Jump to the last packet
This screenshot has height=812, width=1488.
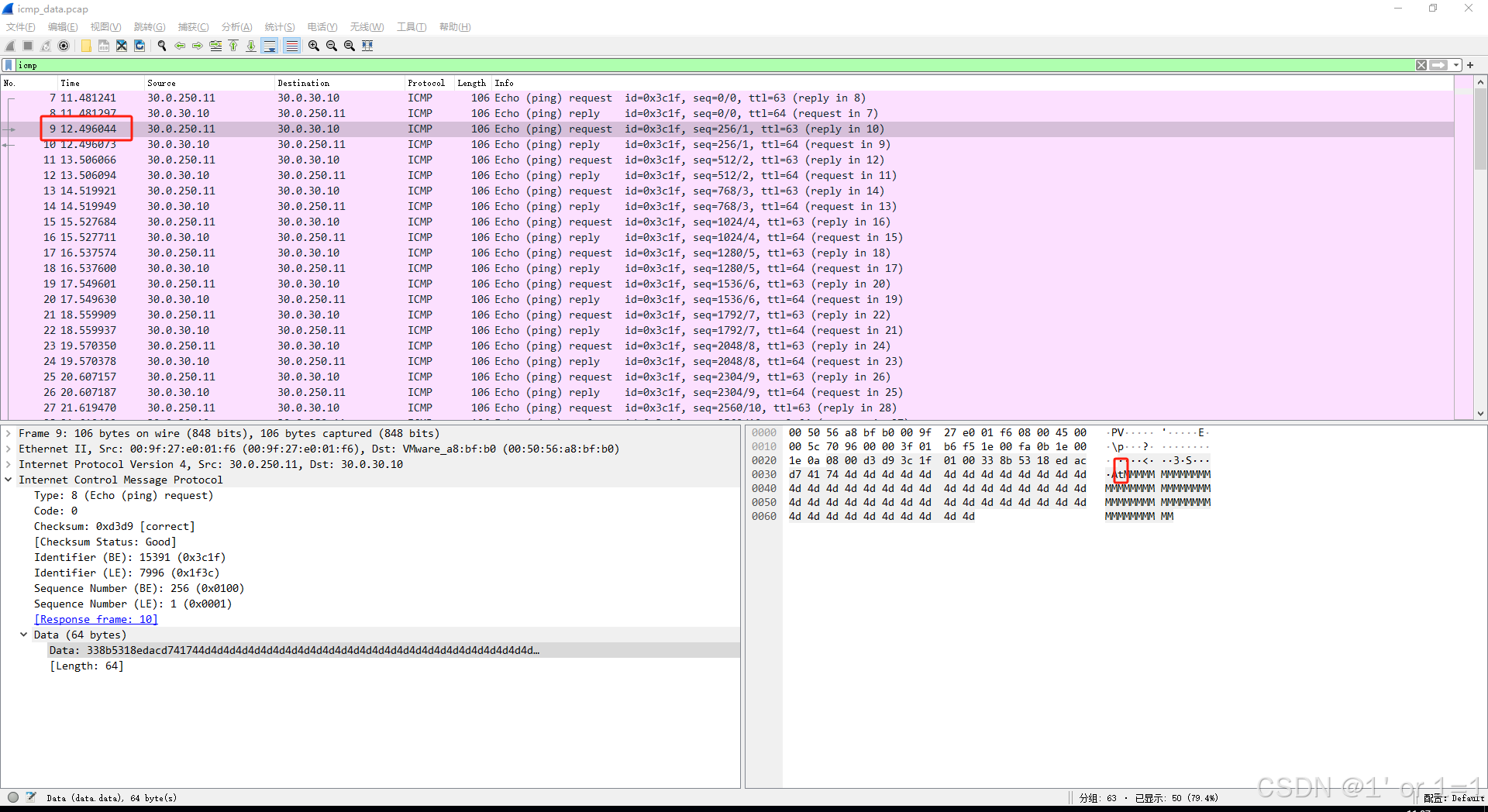point(250,46)
